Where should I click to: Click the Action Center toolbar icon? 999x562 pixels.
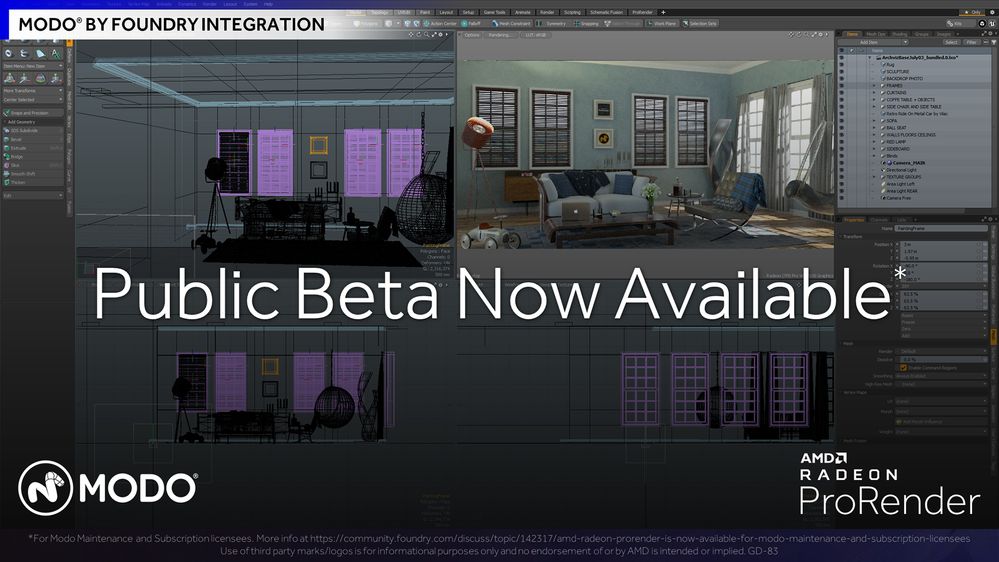[x=427, y=24]
